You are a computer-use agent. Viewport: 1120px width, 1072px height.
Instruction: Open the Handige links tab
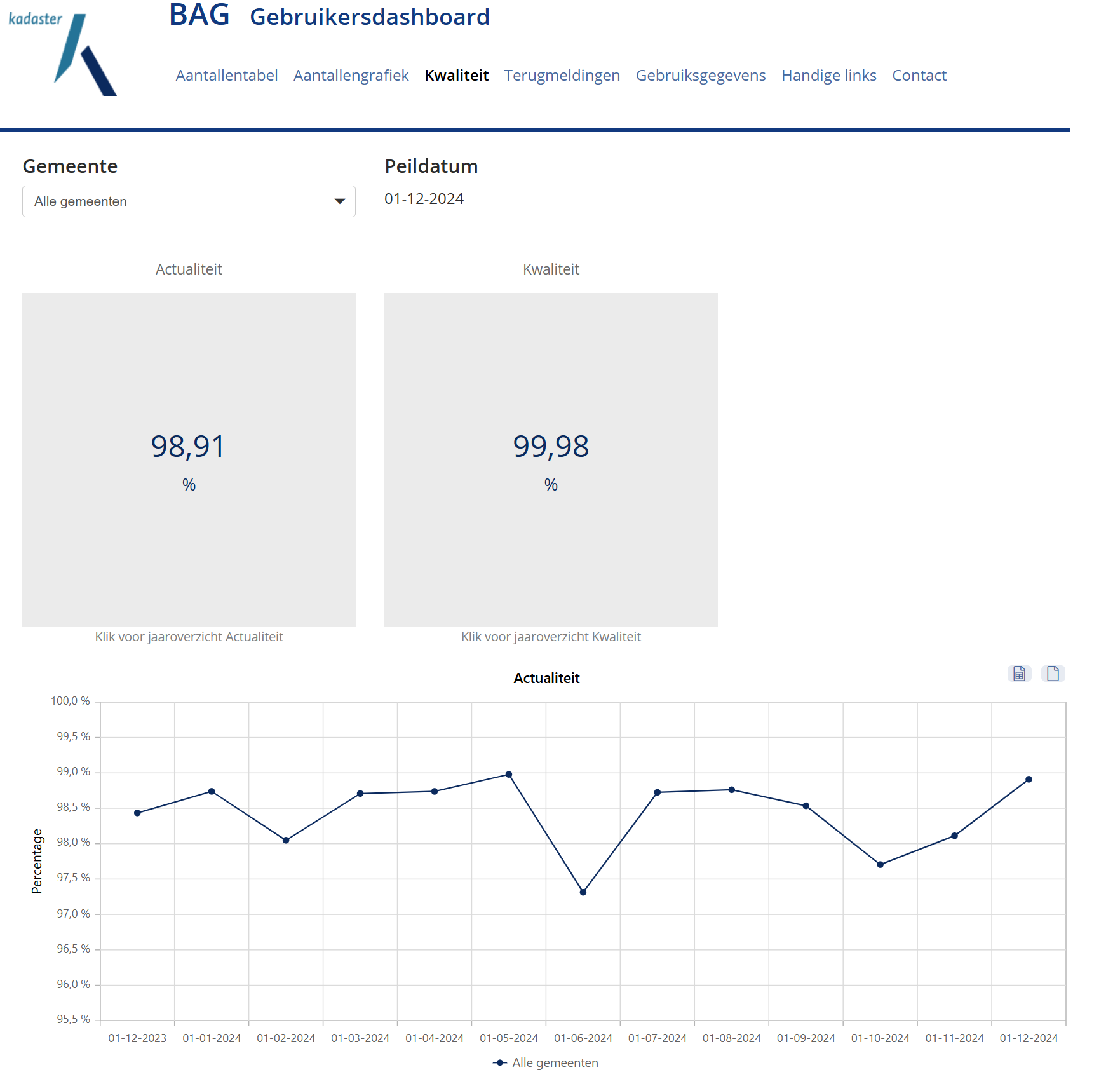click(x=828, y=76)
